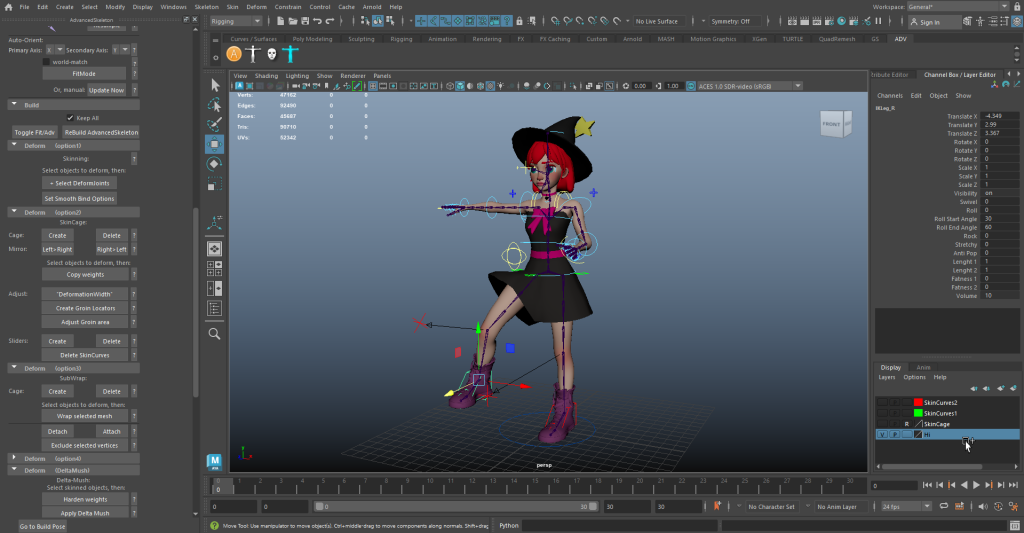Toggle the grid display icon in viewport toolbar
This screenshot has height=533, width=1024.
[373, 86]
